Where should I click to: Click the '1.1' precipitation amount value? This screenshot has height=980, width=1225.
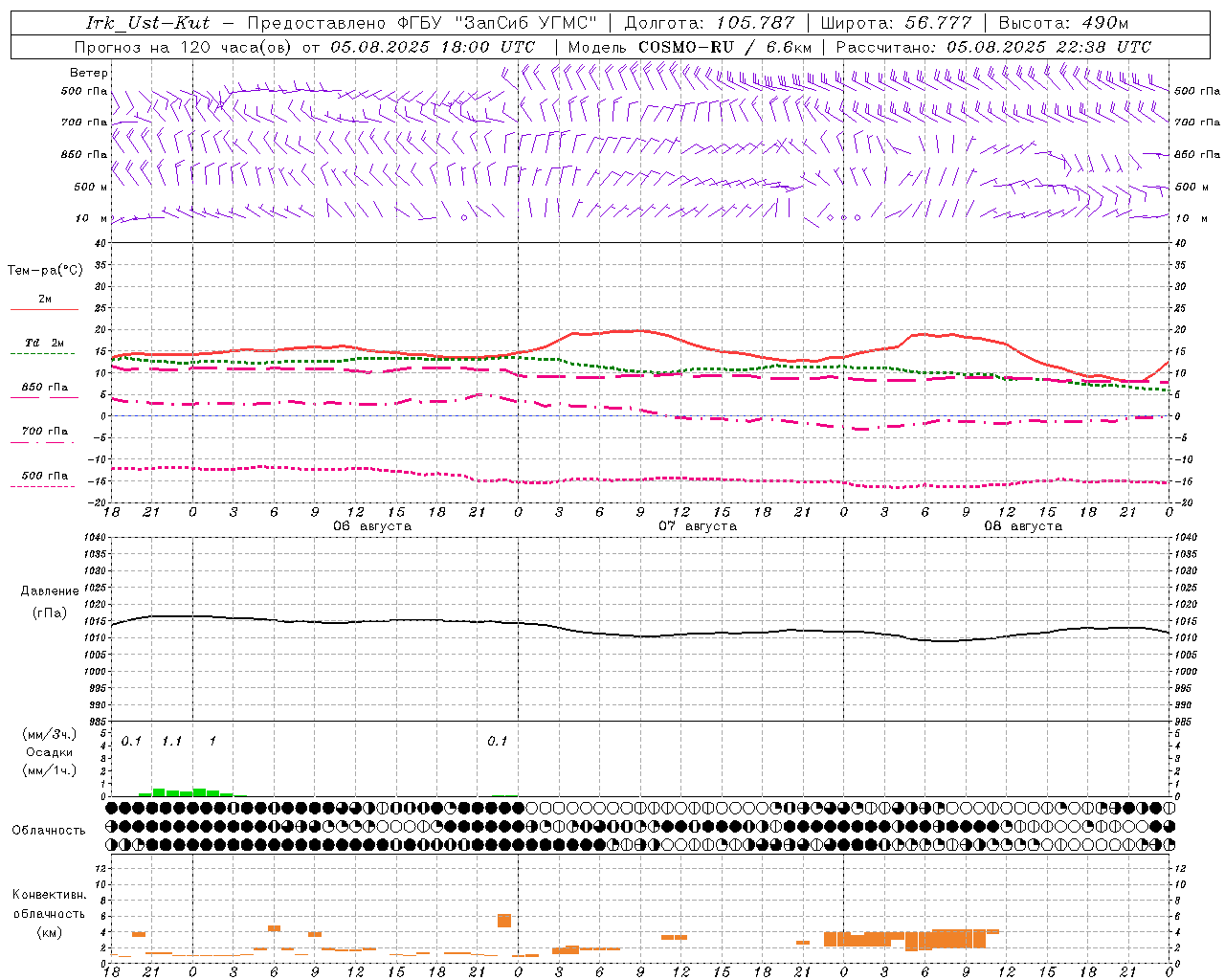click(x=172, y=742)
